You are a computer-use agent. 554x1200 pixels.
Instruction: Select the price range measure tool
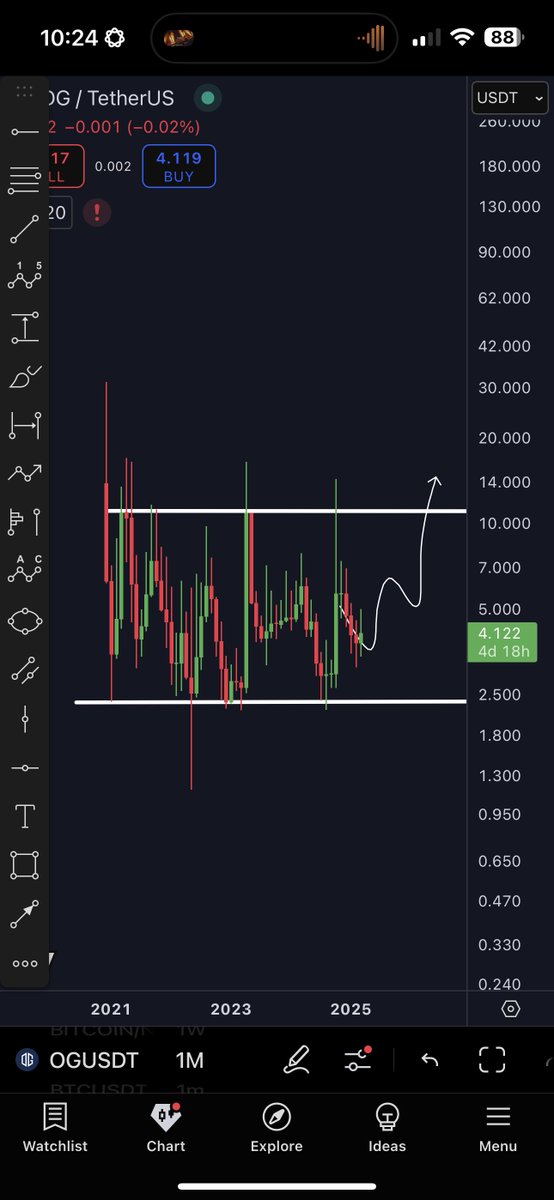coord(24,327)
